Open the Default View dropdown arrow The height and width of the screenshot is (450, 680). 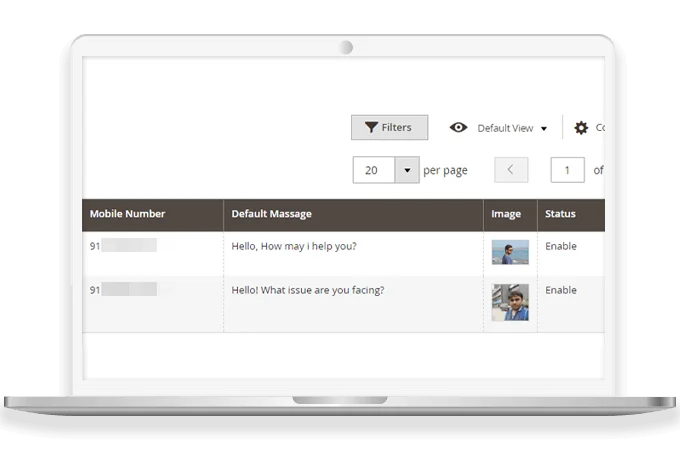click(x=544, y=129)
